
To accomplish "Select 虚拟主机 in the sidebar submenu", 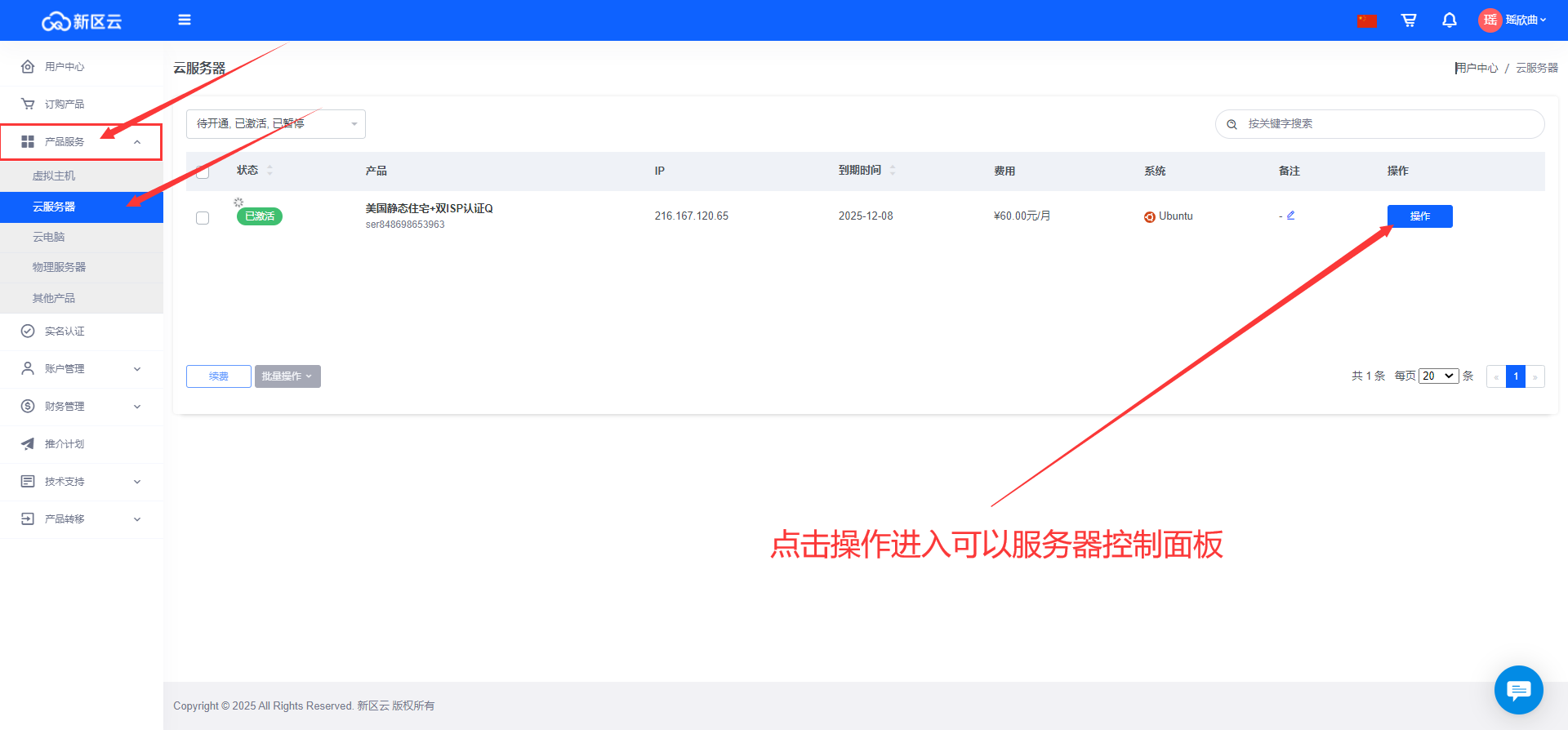I will point(54,176).
